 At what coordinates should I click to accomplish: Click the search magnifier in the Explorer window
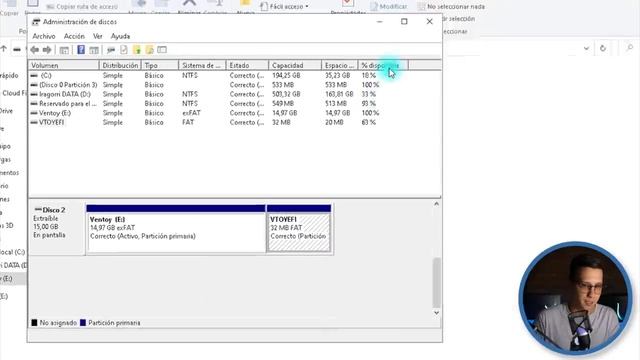[x=630, y=48]
